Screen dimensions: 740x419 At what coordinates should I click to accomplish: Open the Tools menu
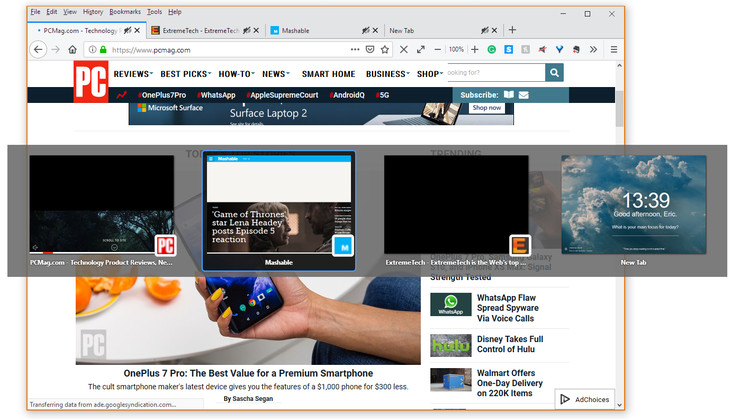tap(154, 12)
